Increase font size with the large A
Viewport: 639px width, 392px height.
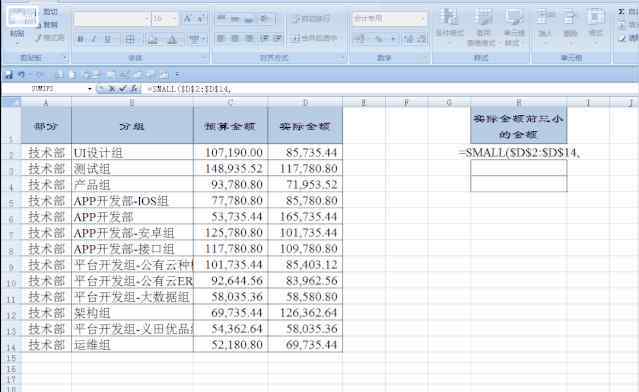(188, 19)
